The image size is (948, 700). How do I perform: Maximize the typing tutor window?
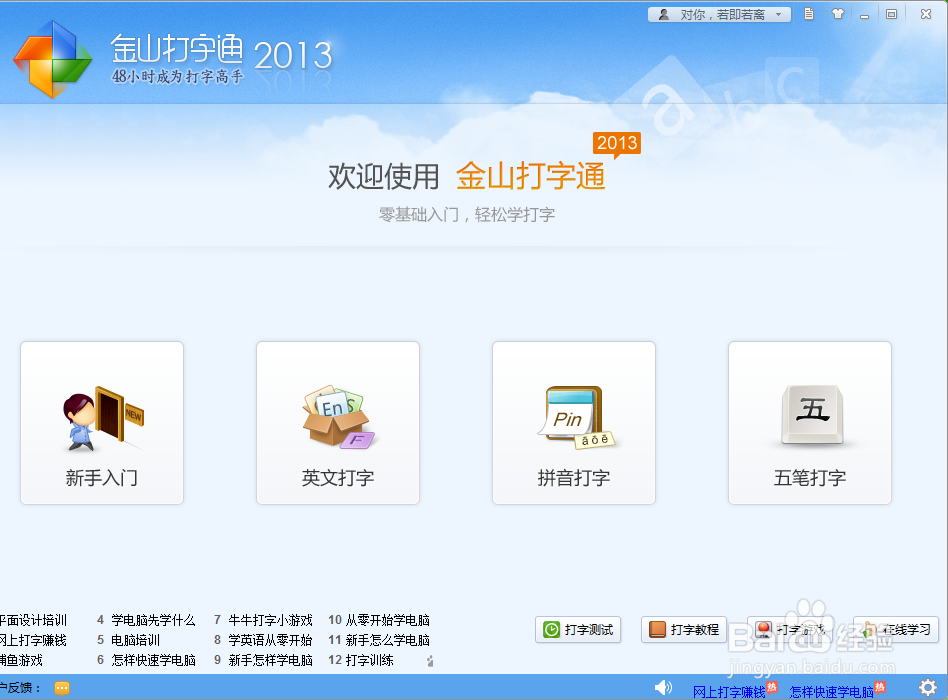click(x=891, y=14)
